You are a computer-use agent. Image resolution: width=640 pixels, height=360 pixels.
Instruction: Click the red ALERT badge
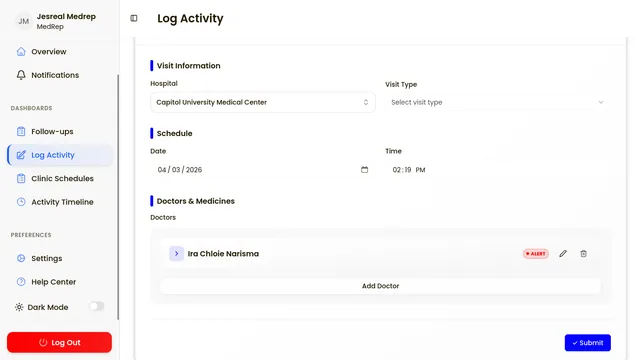[536, 254]
